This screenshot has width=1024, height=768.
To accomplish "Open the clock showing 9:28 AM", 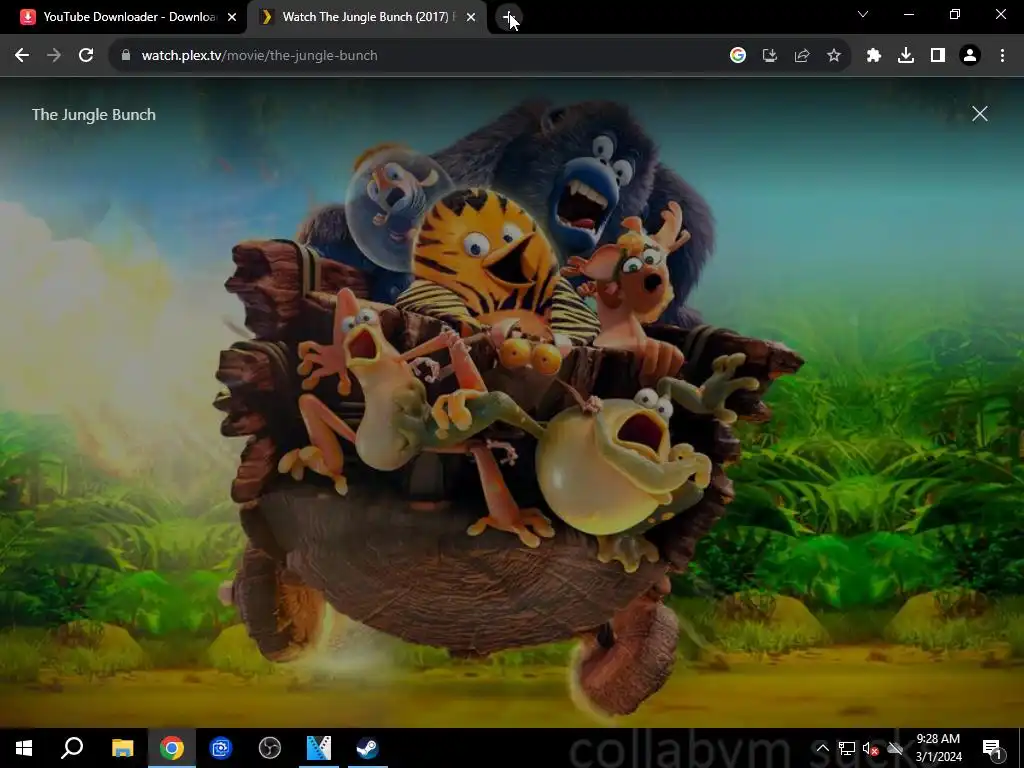I will click(x=938, y=748).
